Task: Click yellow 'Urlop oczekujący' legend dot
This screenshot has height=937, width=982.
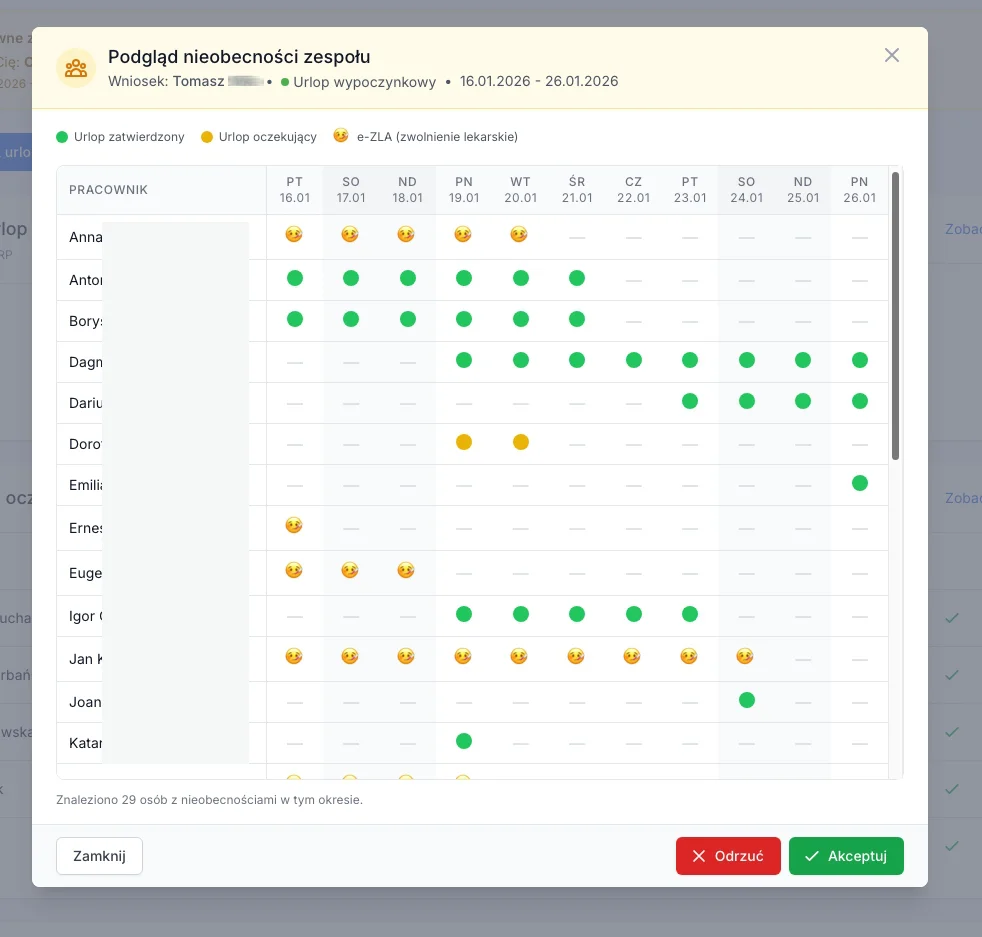Action: coord(207,137)
